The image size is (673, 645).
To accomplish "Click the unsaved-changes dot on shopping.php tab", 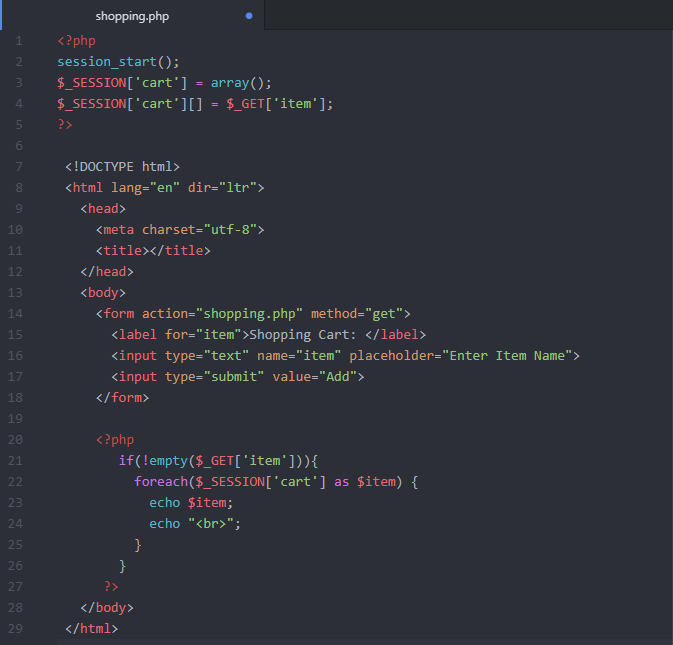I will tap(249, 16).
